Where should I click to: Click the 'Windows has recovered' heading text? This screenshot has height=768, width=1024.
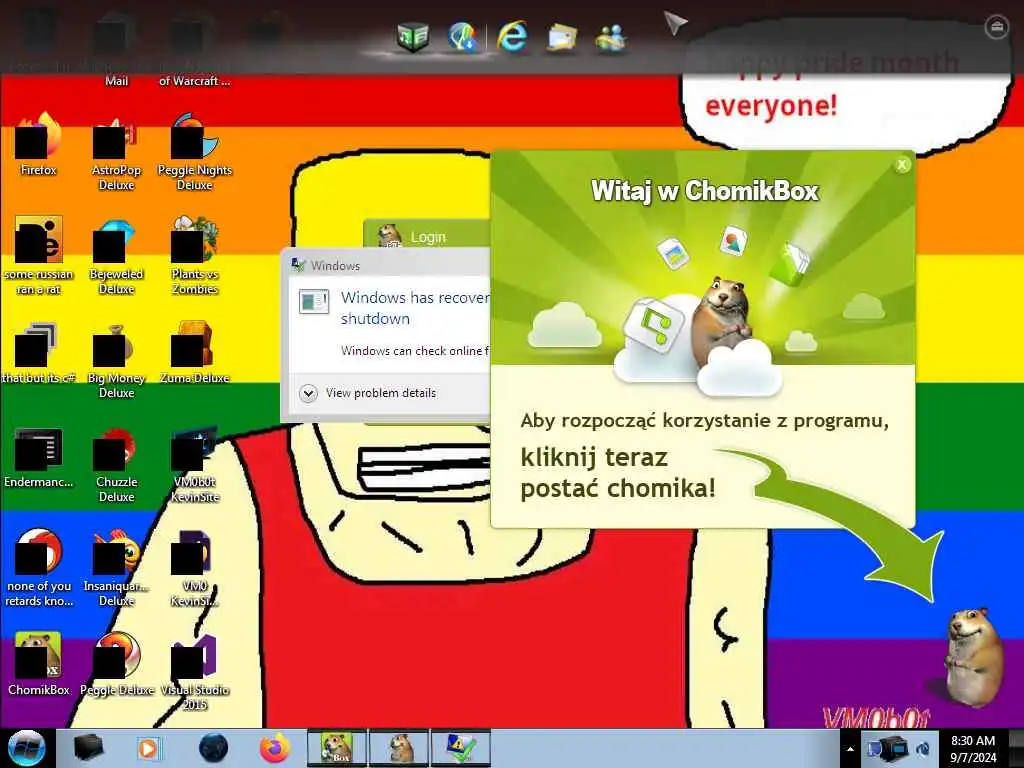click(415, 308)
